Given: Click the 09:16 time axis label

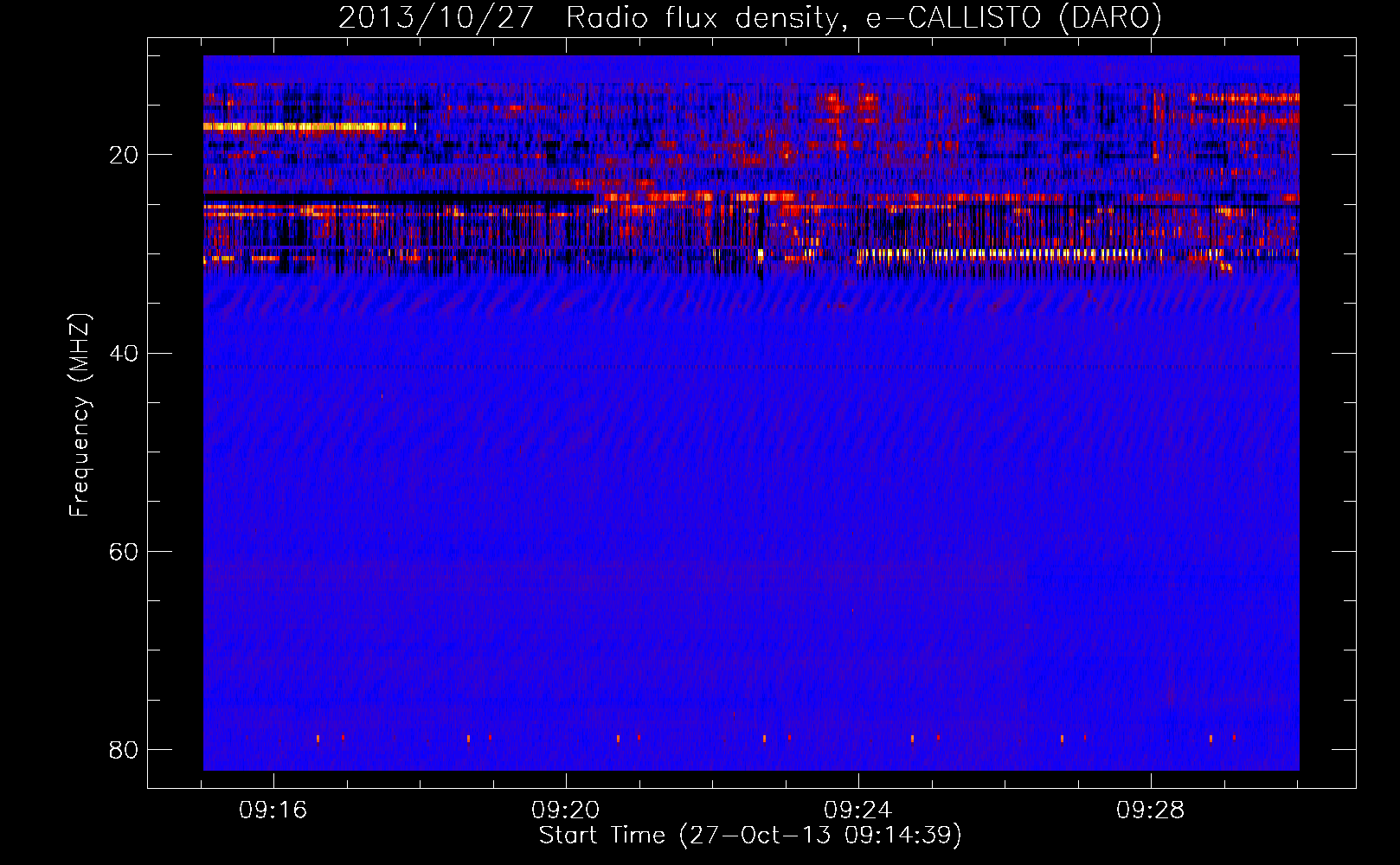Looking at the screenshot, I should (273, 811).
